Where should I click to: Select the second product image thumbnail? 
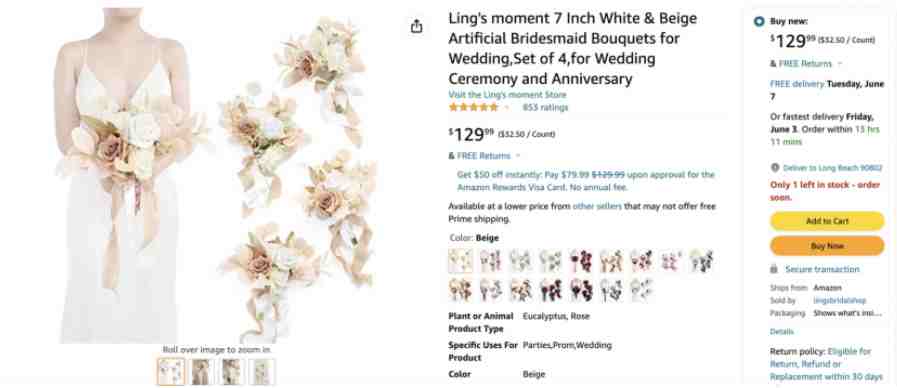point(201,371)
